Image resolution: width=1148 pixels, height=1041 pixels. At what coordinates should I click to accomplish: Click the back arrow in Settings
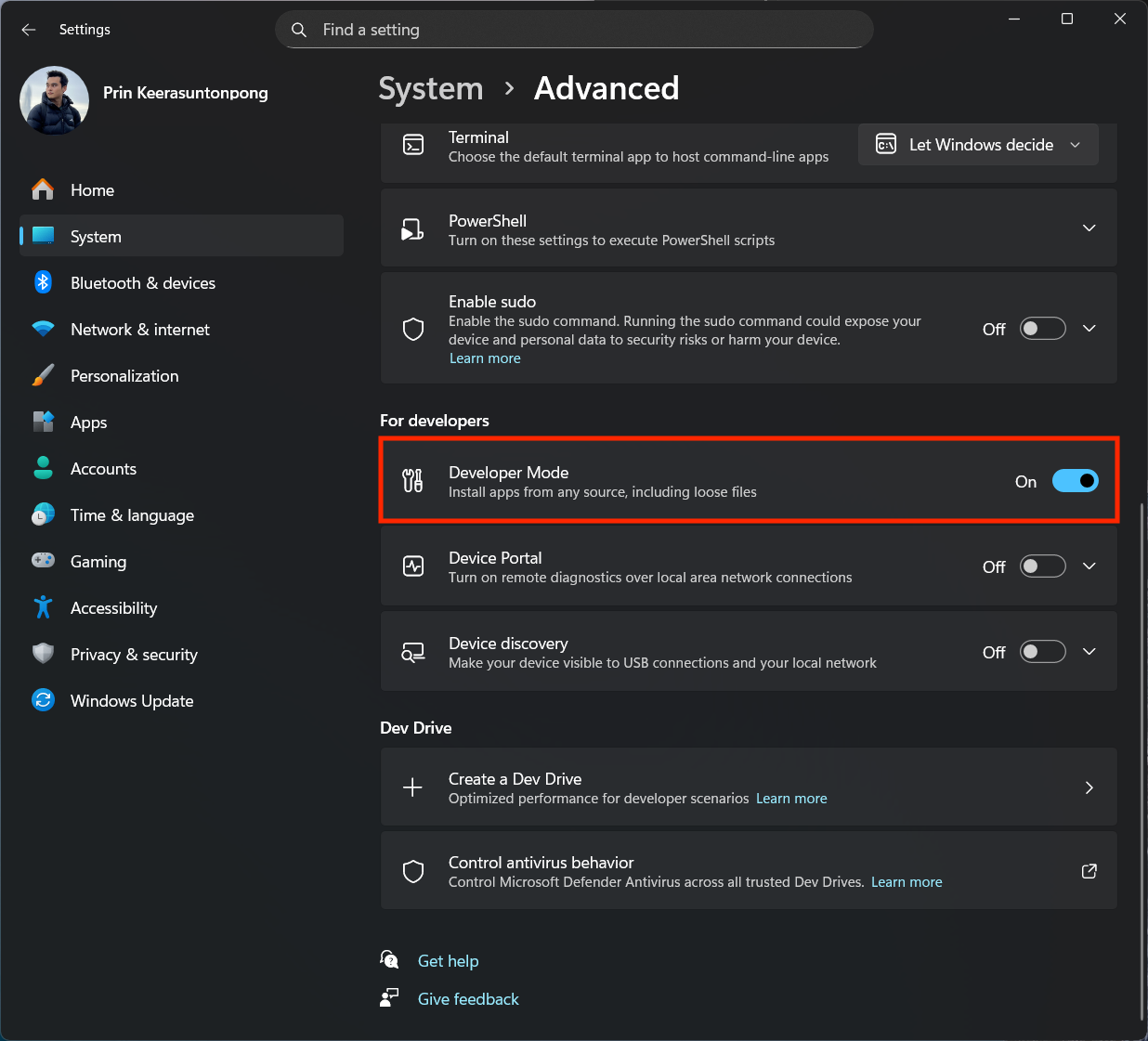tap(28, 29)
